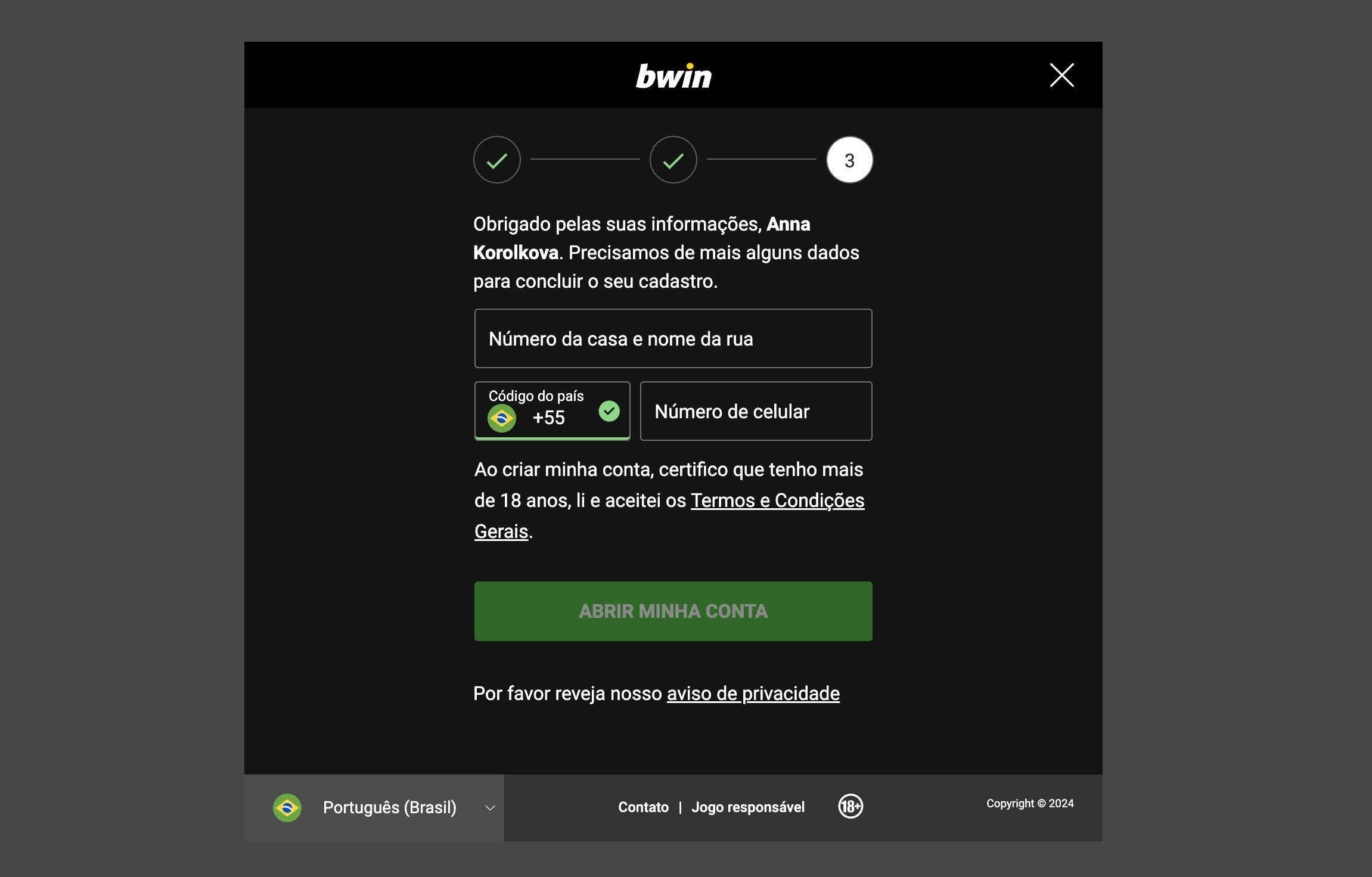Click Copyright © 2024 text
The width and height of the screenshot is (1372, 877).
pyautogui.click(x=1030, y=803)
